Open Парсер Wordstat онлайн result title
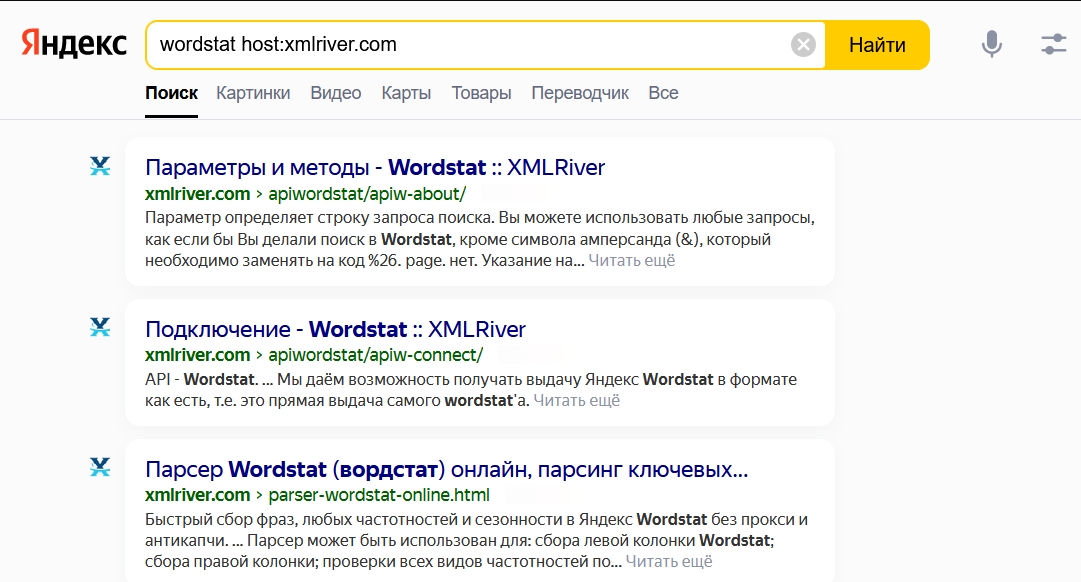 446,469
